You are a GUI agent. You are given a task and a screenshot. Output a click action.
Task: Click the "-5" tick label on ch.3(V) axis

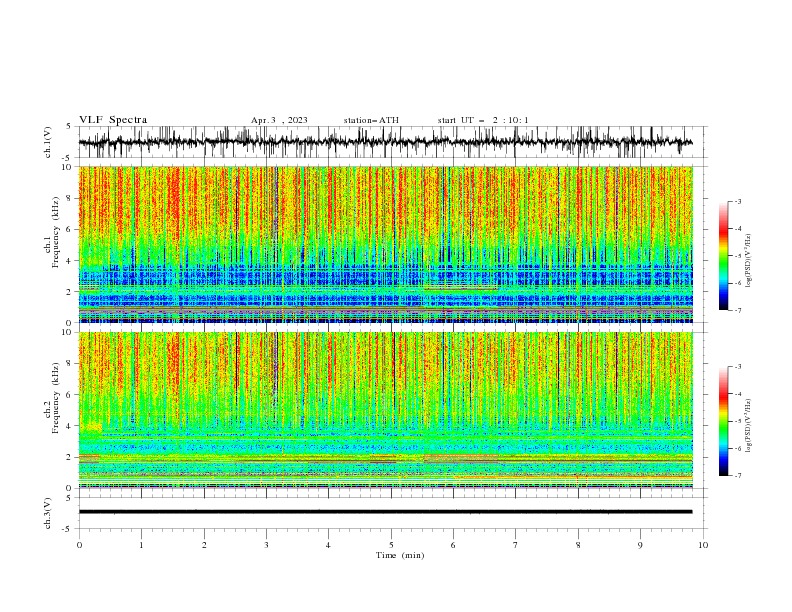68,529
